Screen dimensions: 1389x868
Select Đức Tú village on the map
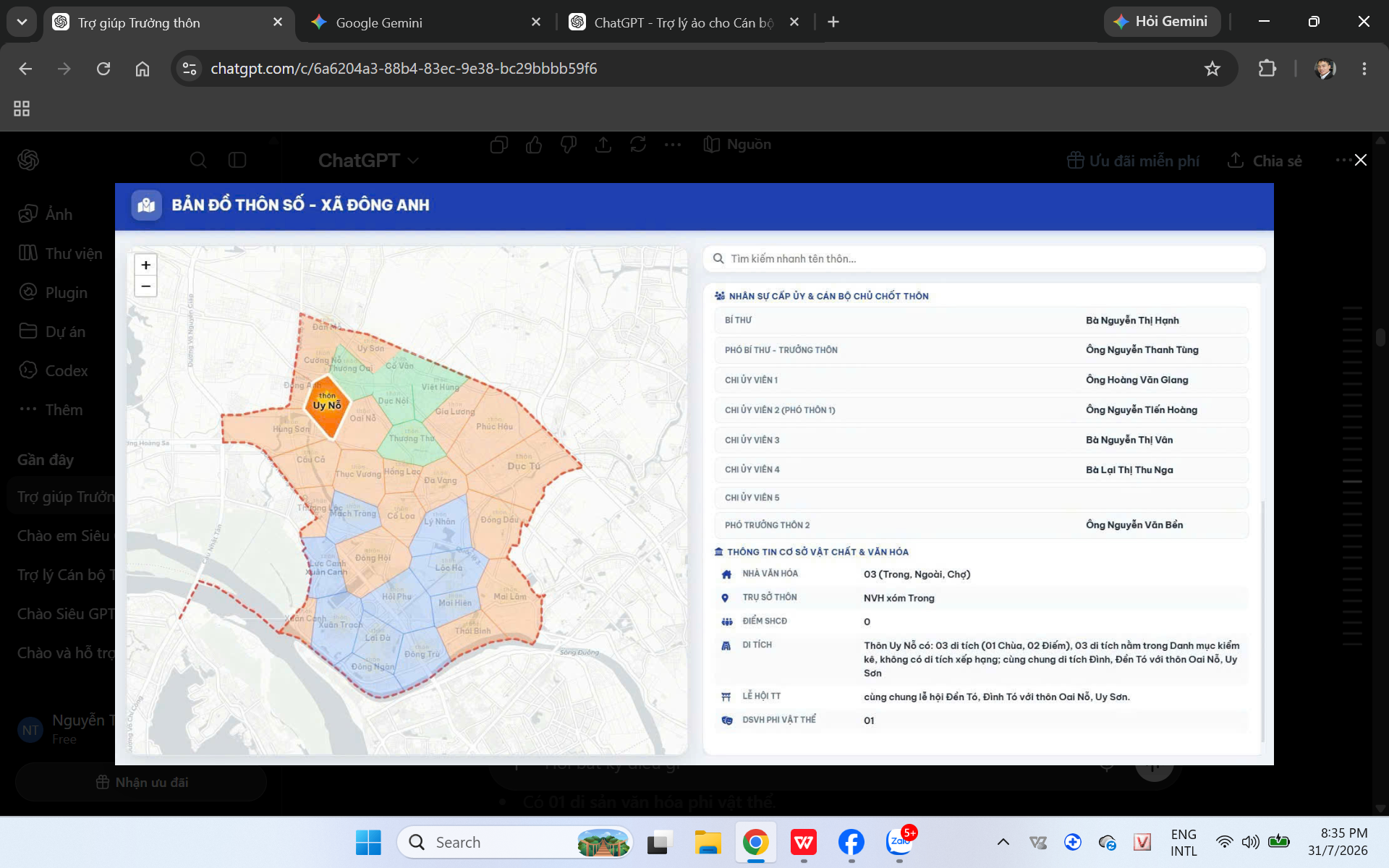pos(524,466)
